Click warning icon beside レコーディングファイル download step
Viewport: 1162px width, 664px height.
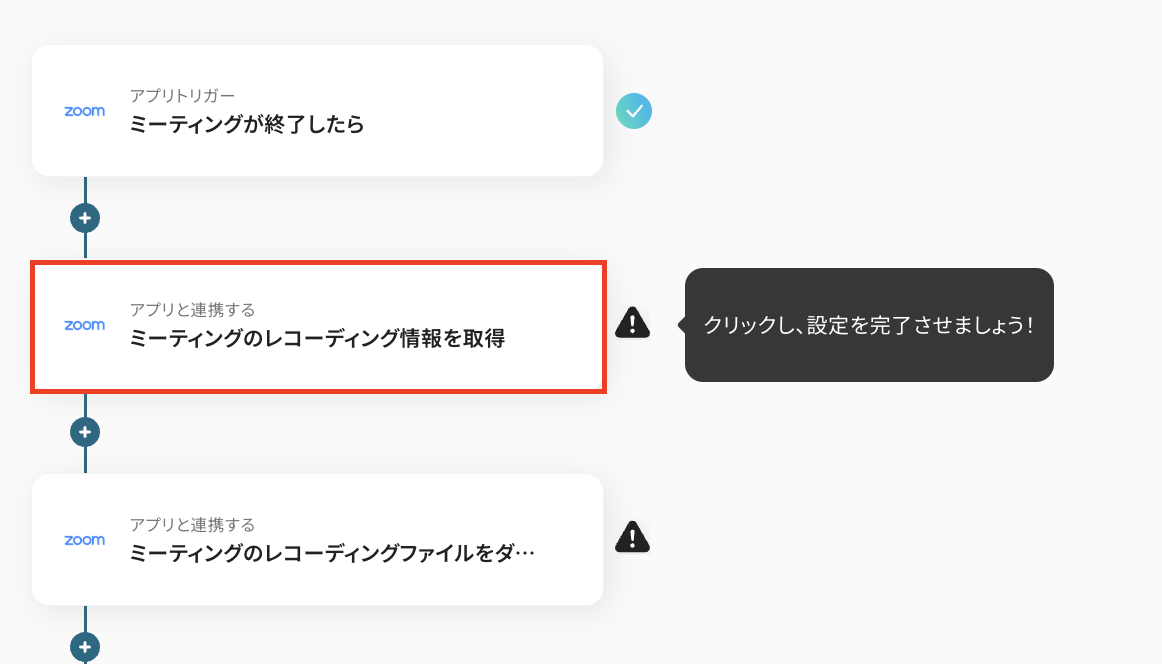tap(632, 537)
